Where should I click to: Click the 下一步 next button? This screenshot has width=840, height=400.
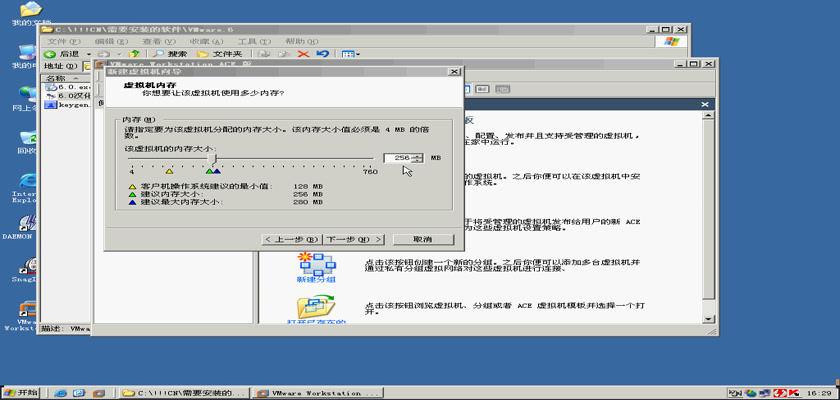354,239
